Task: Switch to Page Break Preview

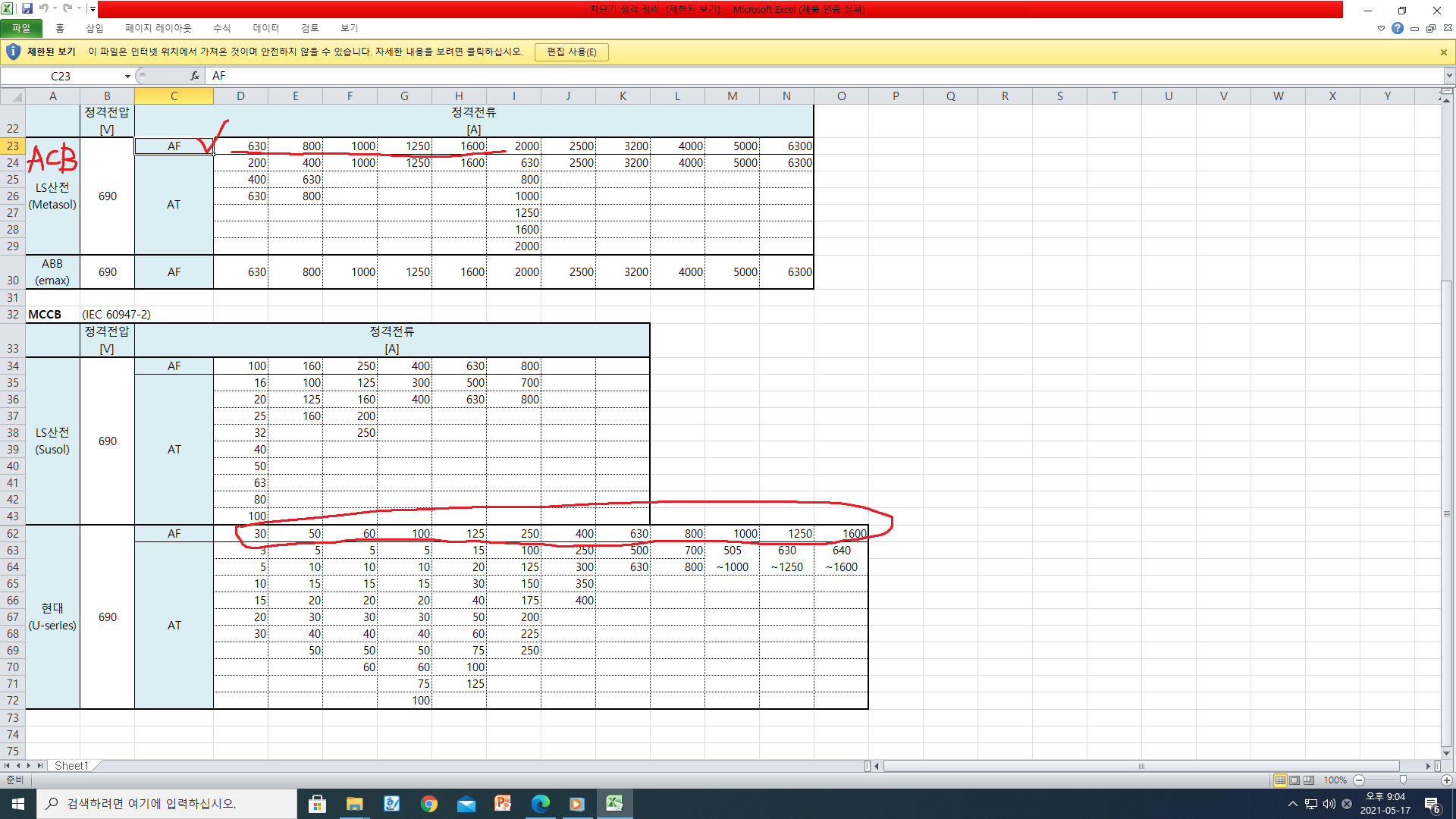Action: coord(1309,780)
